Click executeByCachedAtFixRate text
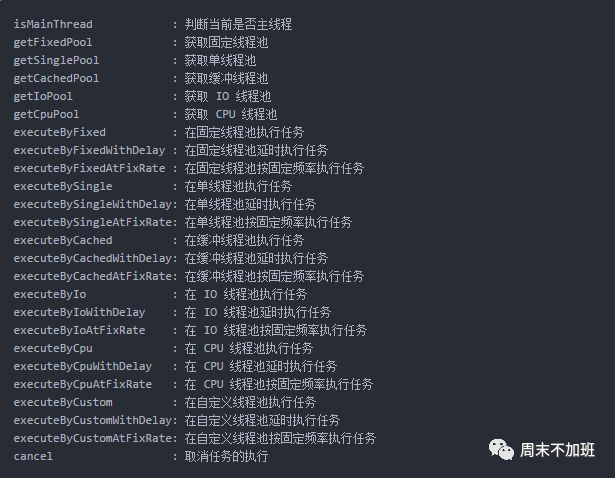Image resolution: width=615 pixels, height=478 pixels. [92, 276]
